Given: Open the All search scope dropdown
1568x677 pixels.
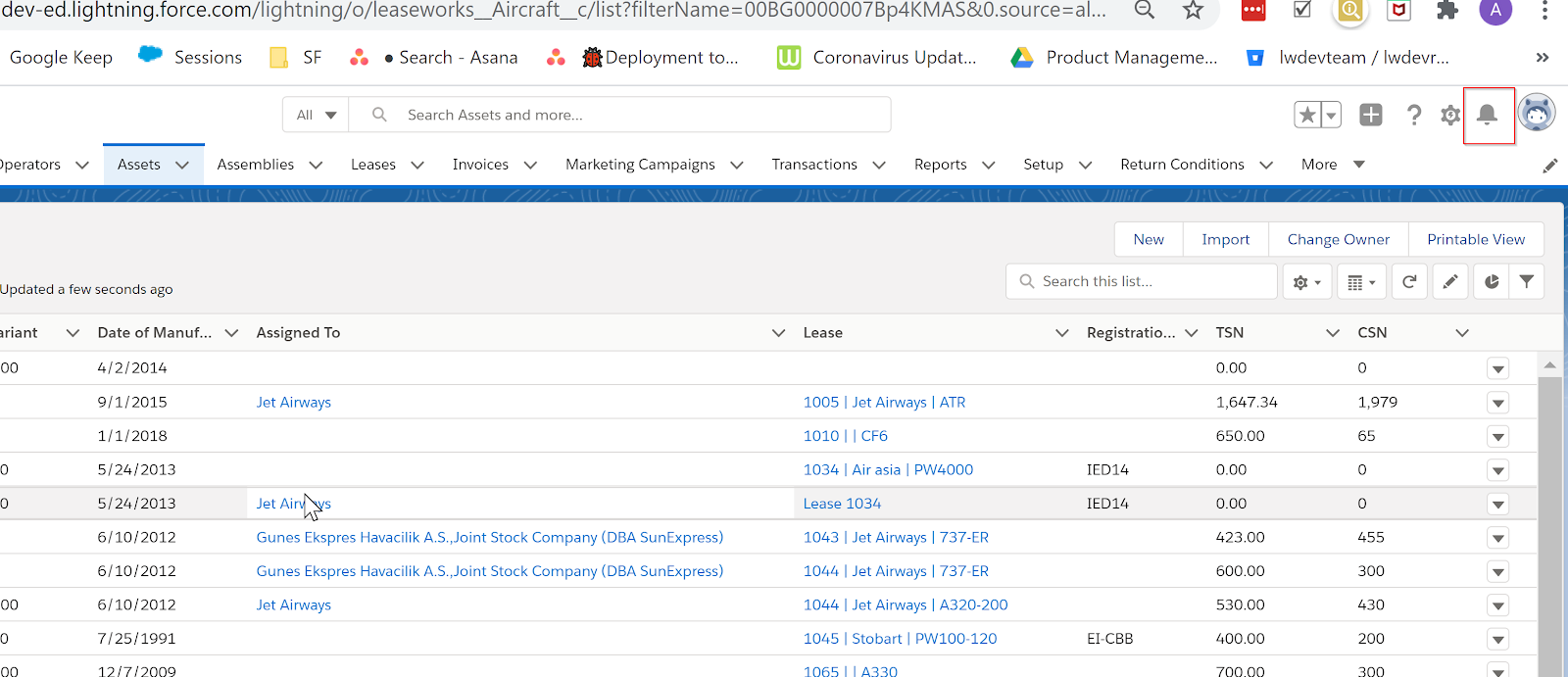Looking at the screenshot, I should click(x=316, y=115).
